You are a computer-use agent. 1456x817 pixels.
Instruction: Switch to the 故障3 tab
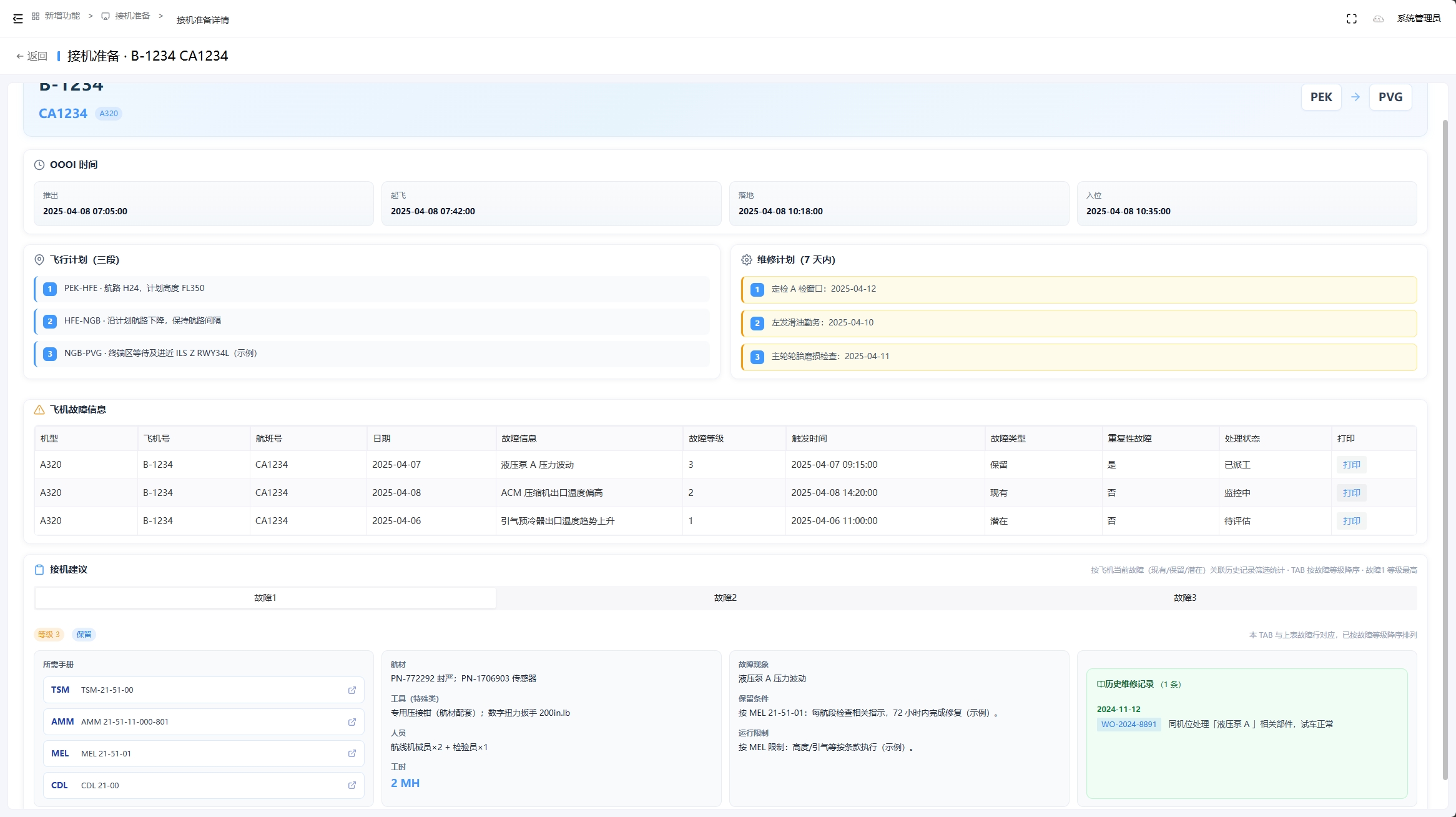1185,598
